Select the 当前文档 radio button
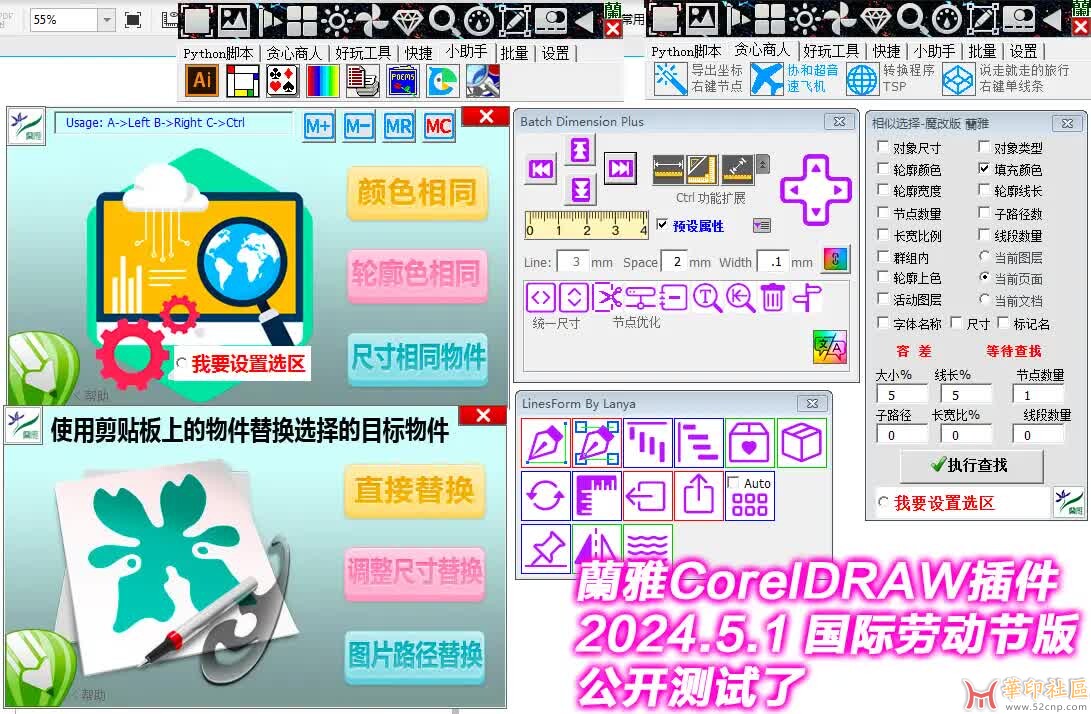This screenshot has width=1091, height=714. [984, 299]
